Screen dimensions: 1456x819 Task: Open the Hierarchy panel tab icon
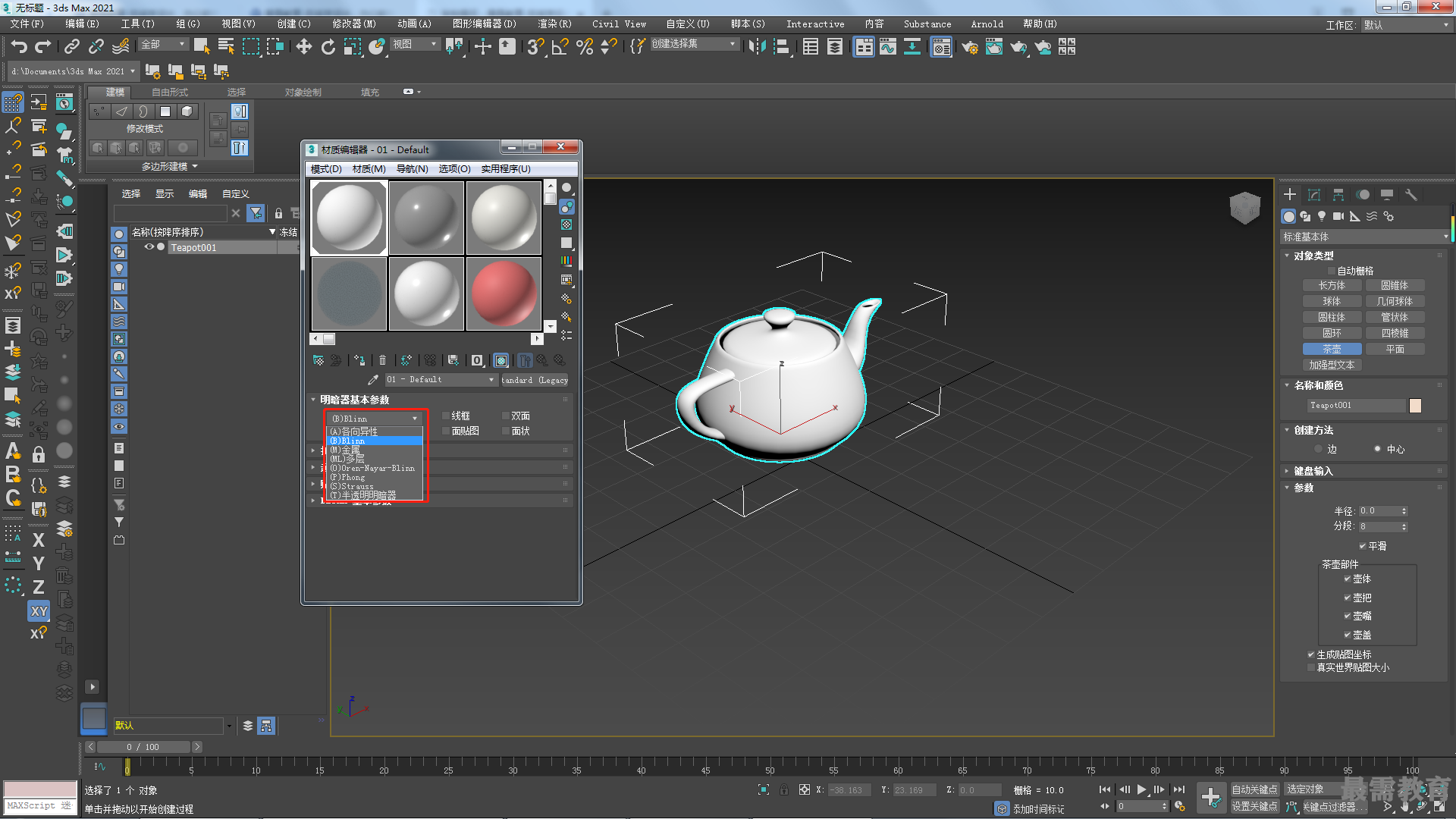(1338, 195)
